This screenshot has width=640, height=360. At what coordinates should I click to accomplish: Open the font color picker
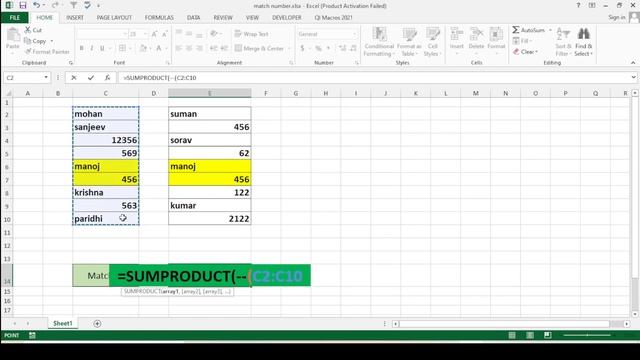point(159,48)
